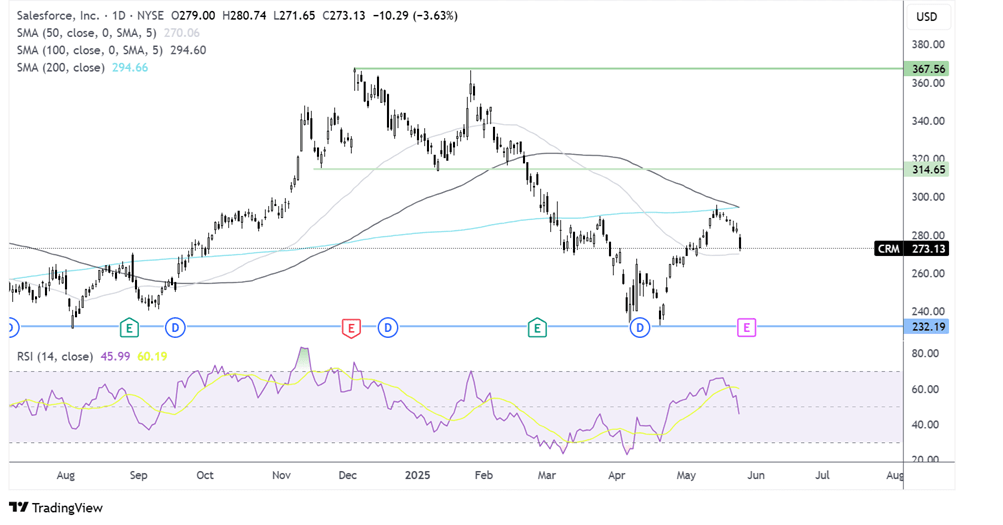Image resolution: width=1003 pixels, height=525 pixels.
Task: Open the green E earnings marker before March
Action: click(x=537, y=328)
